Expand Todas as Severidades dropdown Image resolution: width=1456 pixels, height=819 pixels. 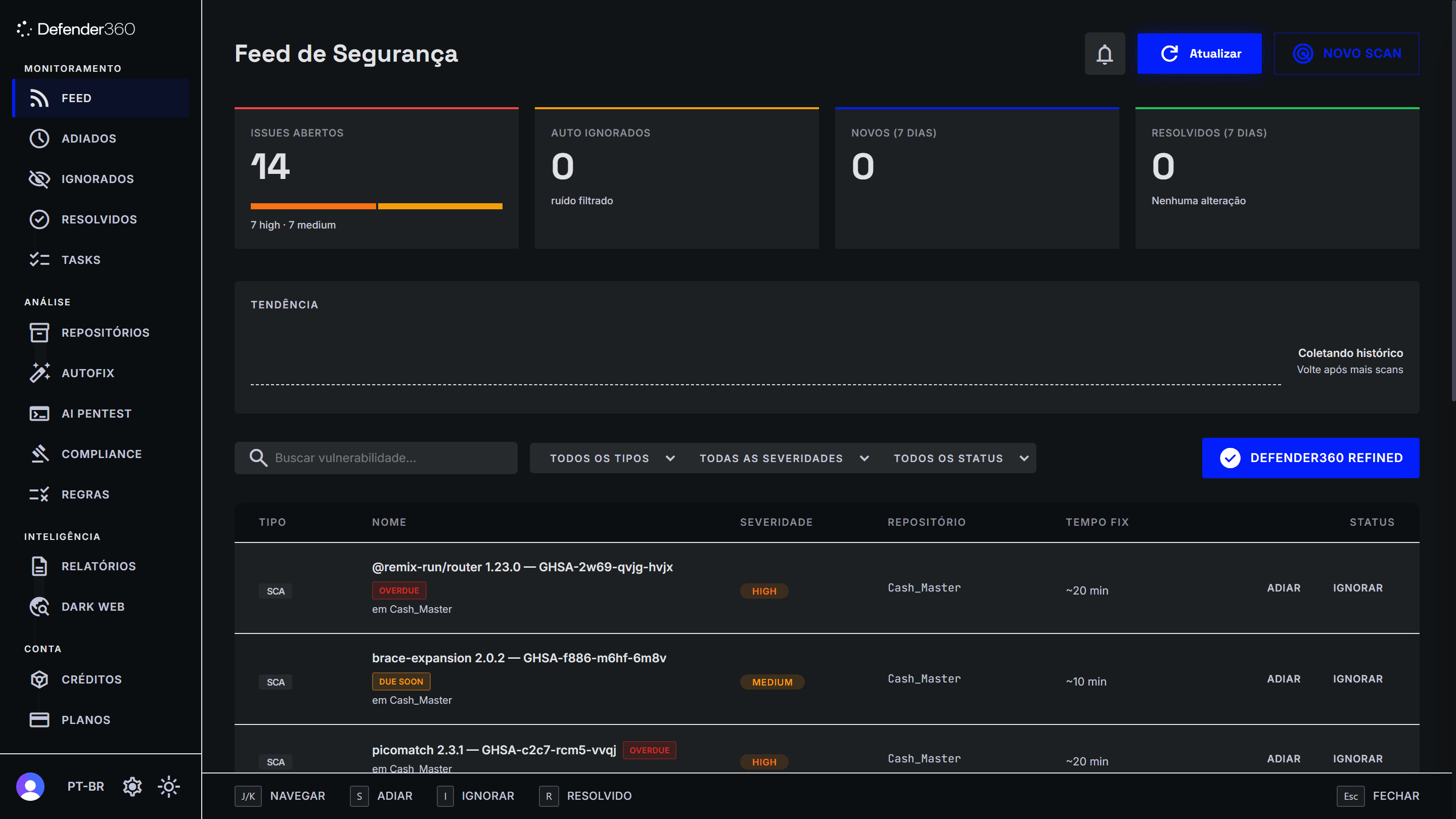(x=784, y=459)
